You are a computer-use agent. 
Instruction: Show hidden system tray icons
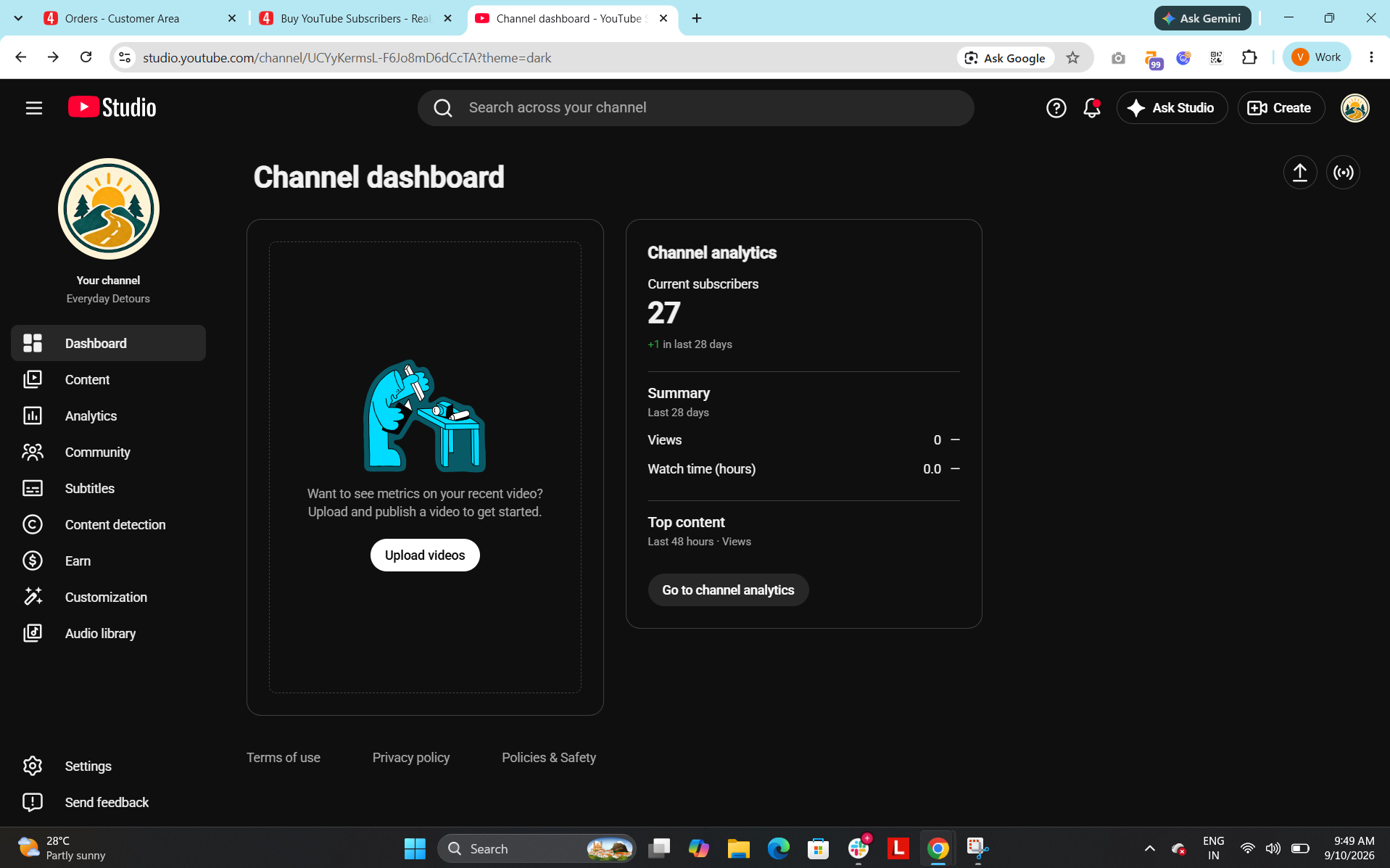1149,848
